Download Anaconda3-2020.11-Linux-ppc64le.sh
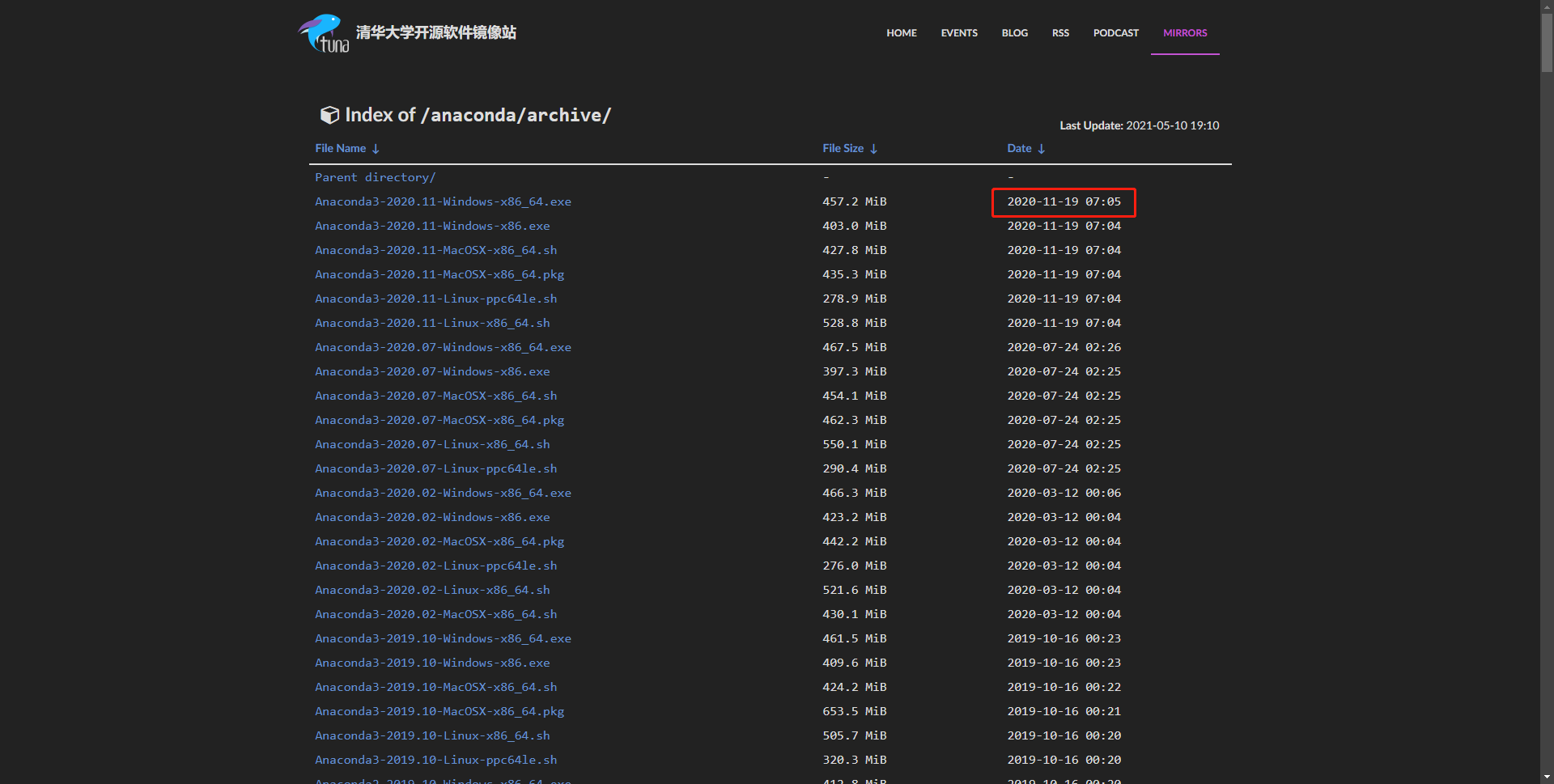1554x784 pixels. [x=435, y=299]
